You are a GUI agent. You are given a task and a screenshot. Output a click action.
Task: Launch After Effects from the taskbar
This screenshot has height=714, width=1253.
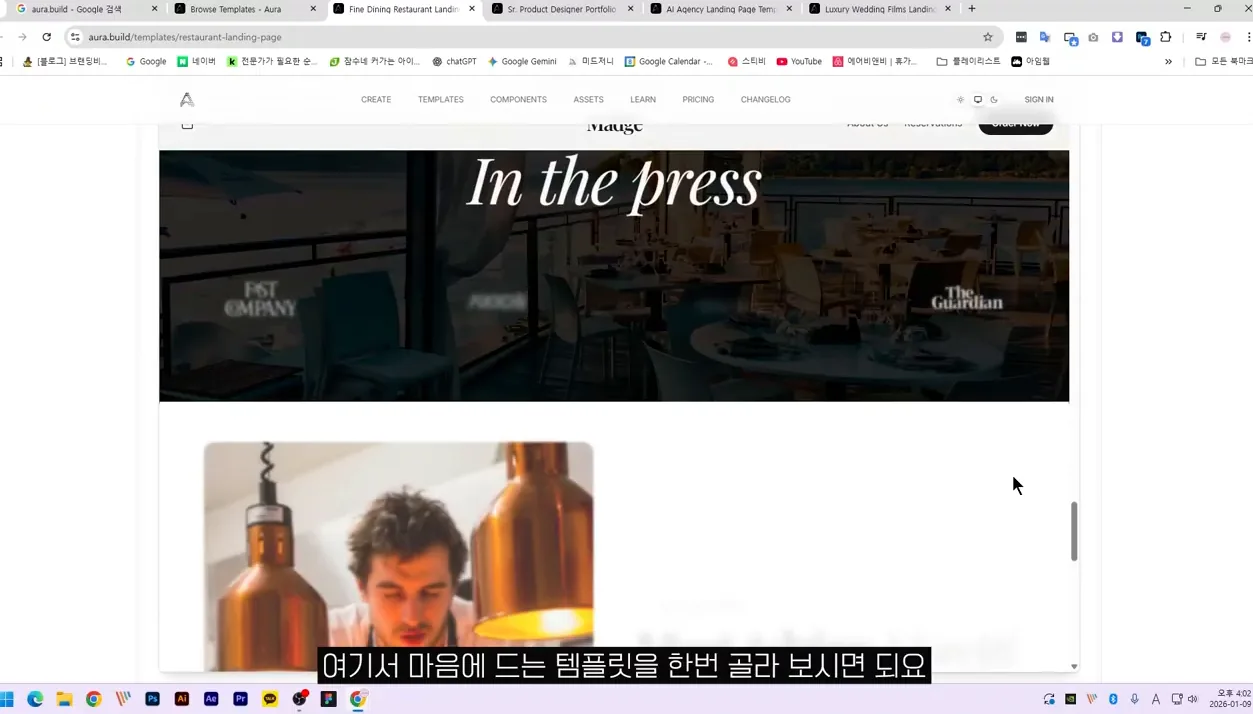coord(211,699)
